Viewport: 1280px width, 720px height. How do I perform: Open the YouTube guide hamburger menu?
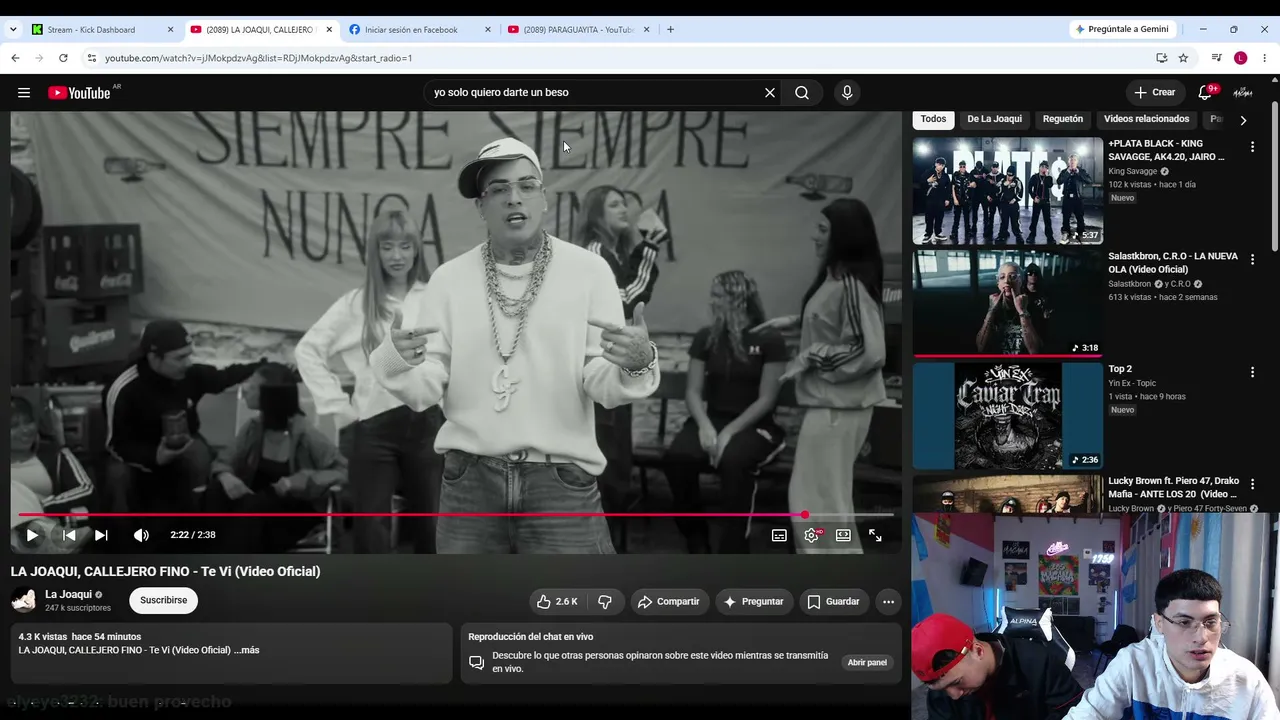tap(24, 93)
